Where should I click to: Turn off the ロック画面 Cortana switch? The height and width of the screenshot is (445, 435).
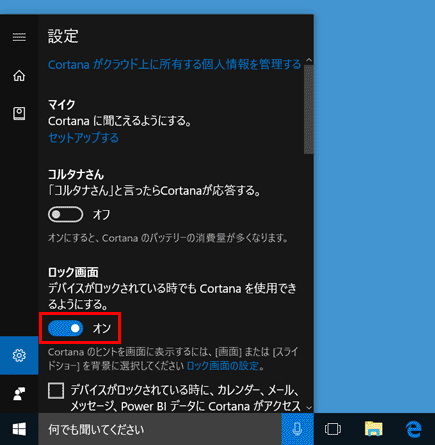(66, 328)
